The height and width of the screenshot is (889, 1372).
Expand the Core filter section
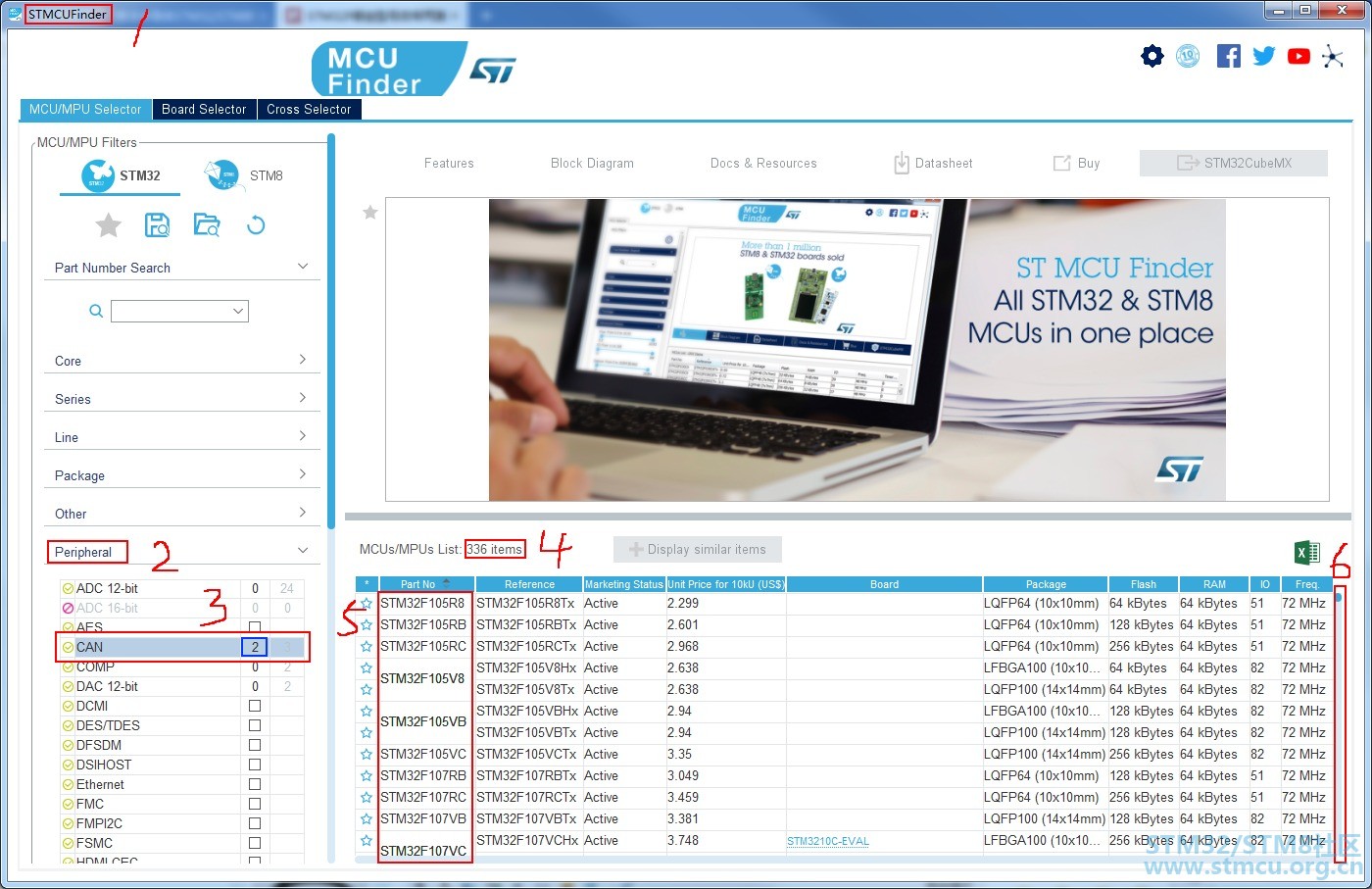pyautogui.click(x=303, y=360)
